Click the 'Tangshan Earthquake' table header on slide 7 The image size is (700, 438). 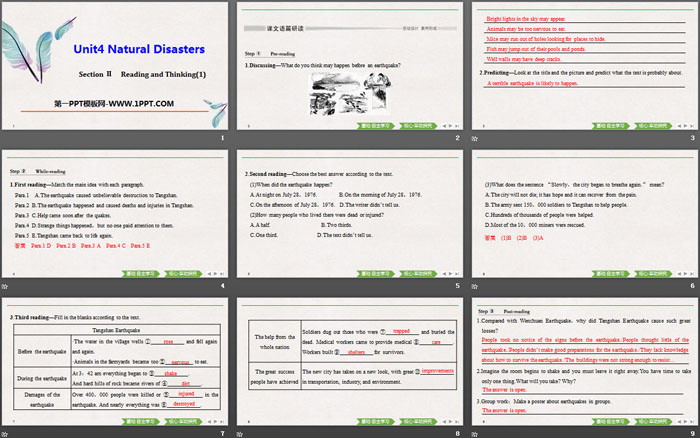pos(116,330)
